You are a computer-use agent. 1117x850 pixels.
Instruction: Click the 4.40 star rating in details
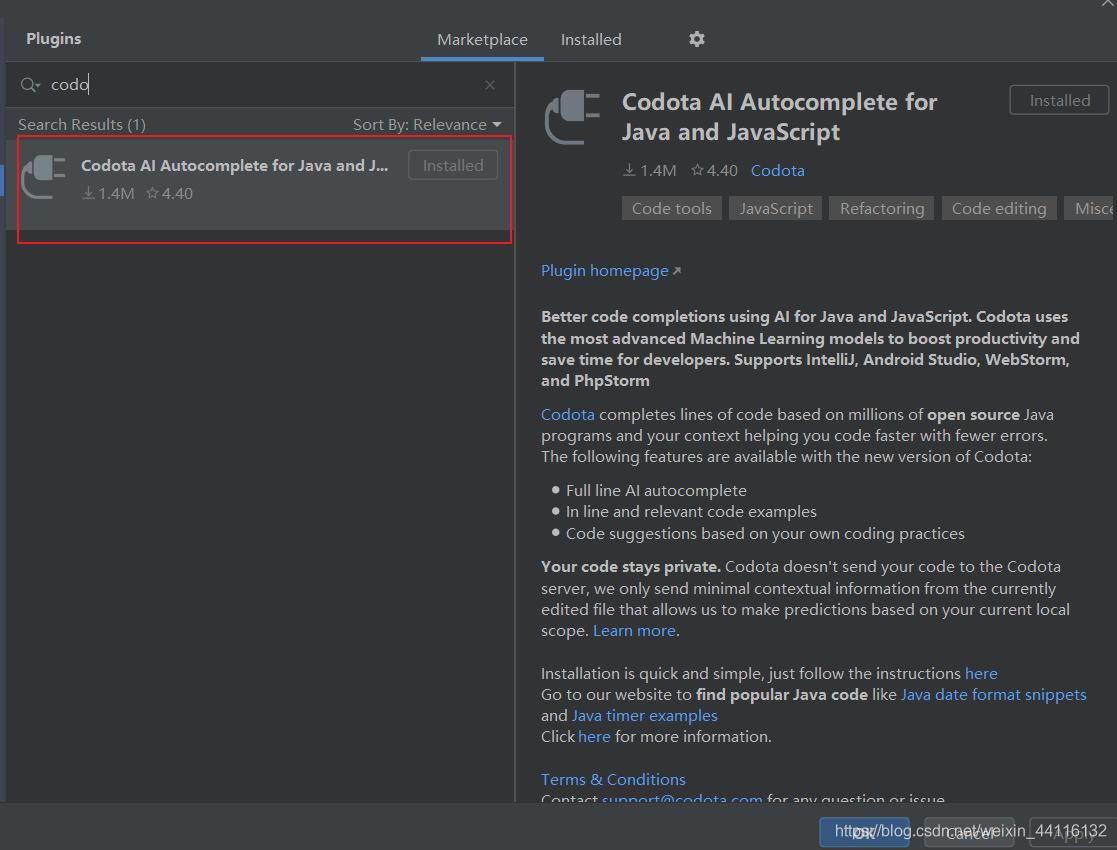point(715,171)
